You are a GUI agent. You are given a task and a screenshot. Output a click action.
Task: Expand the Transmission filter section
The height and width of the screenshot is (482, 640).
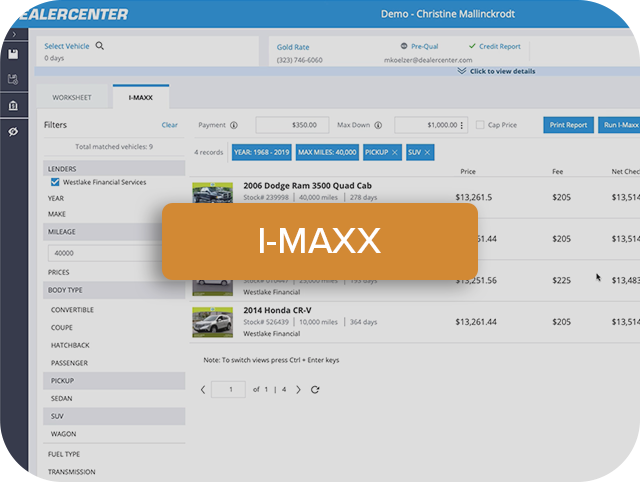click(x=71, y=472)
